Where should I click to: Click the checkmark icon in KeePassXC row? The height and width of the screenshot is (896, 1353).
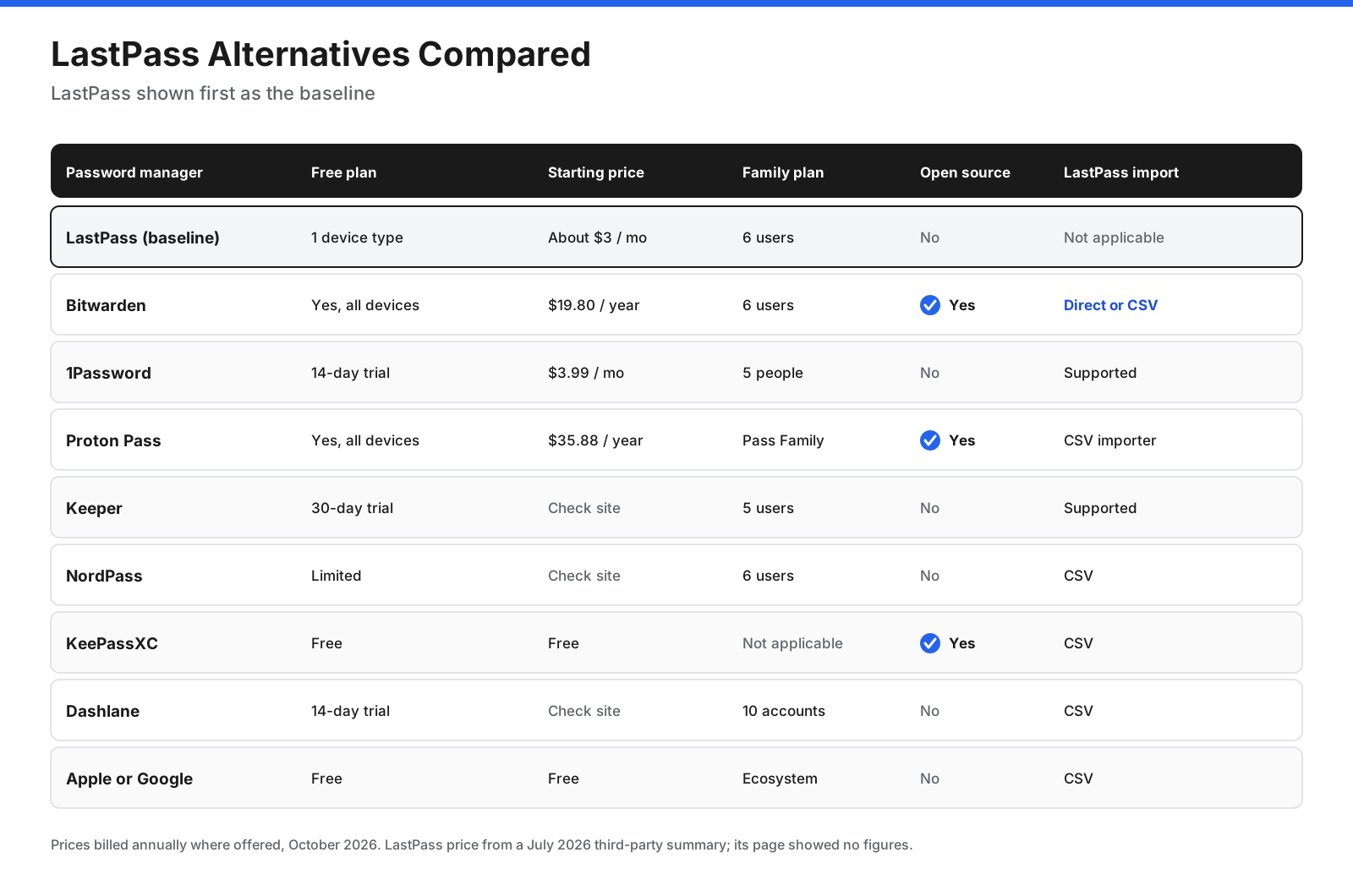click(x=930, y=643)
